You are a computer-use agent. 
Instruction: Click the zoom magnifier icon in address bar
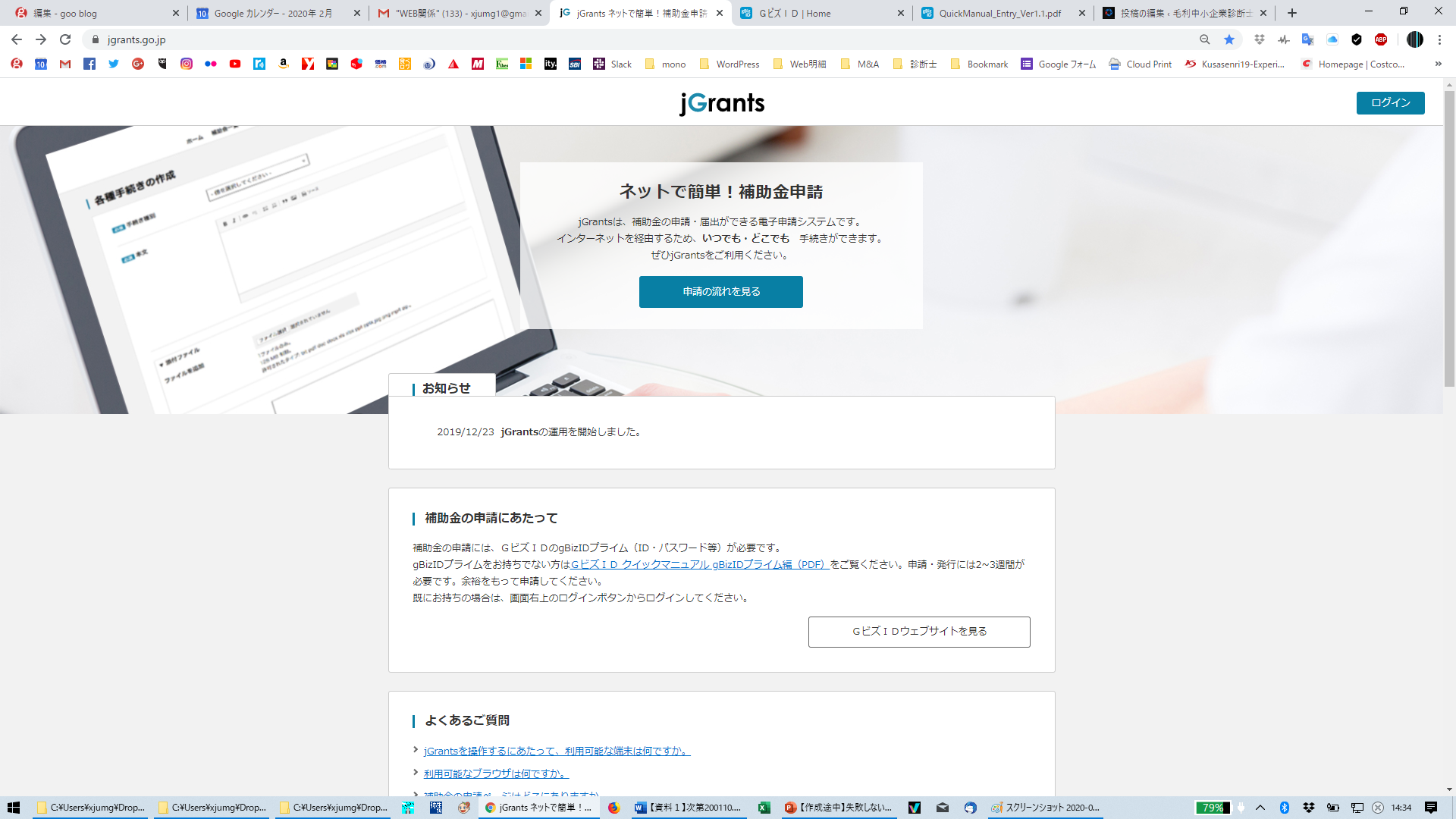pyautogui.click(x=1205, y=39)
